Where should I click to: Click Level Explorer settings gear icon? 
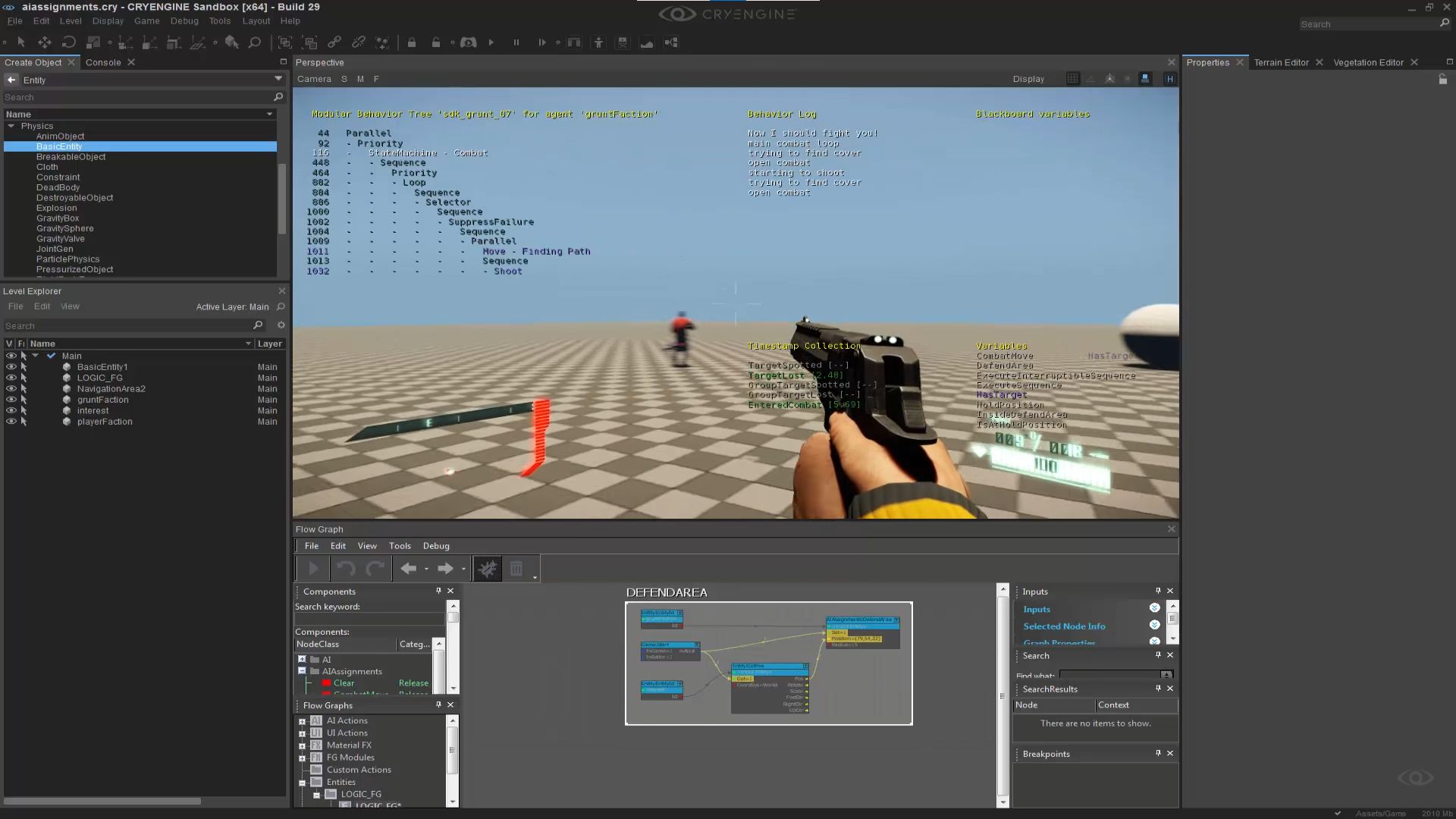pos(281,325)
